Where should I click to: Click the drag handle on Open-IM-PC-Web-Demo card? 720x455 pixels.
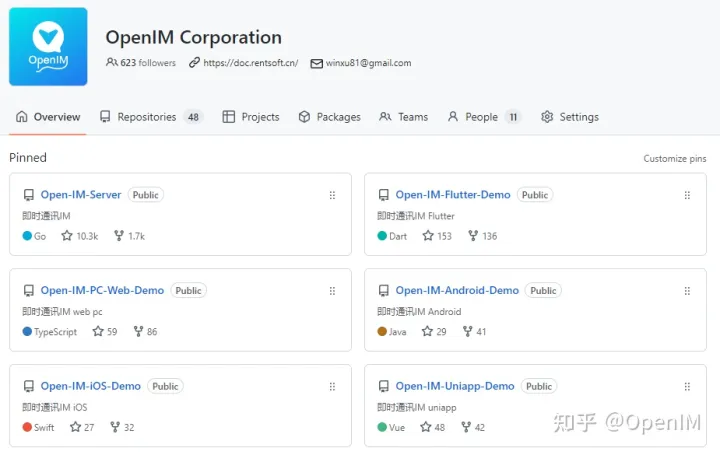tap(332, 291)
